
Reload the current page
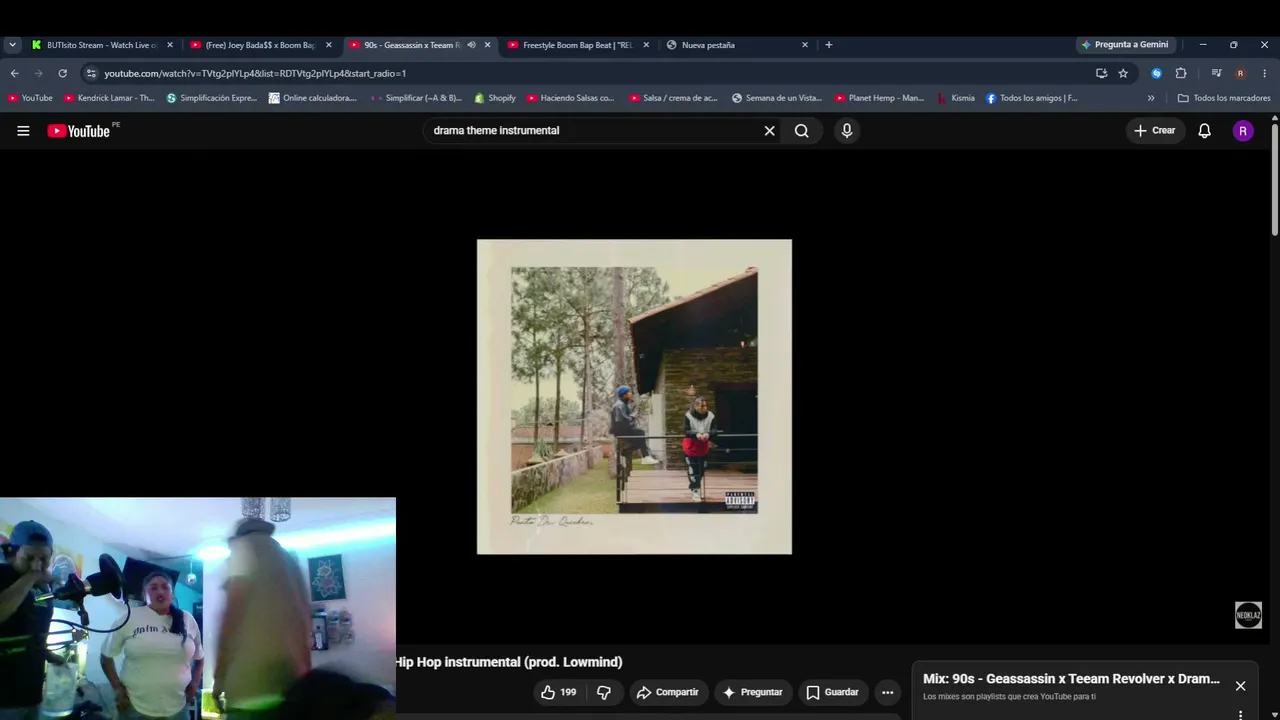[62, 73]
